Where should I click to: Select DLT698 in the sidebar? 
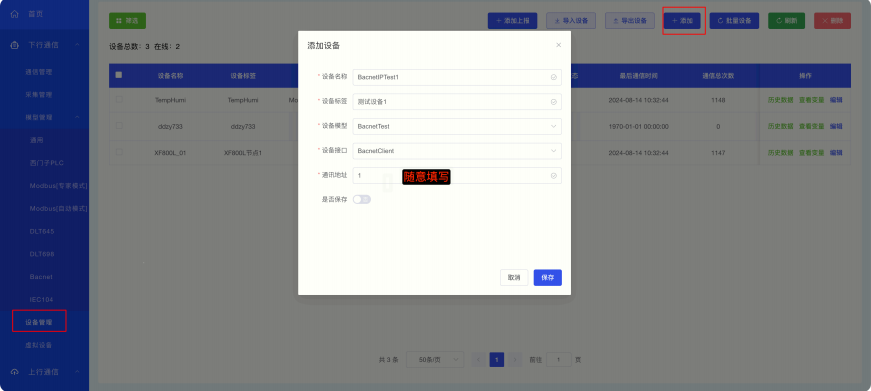click(42, 254)
